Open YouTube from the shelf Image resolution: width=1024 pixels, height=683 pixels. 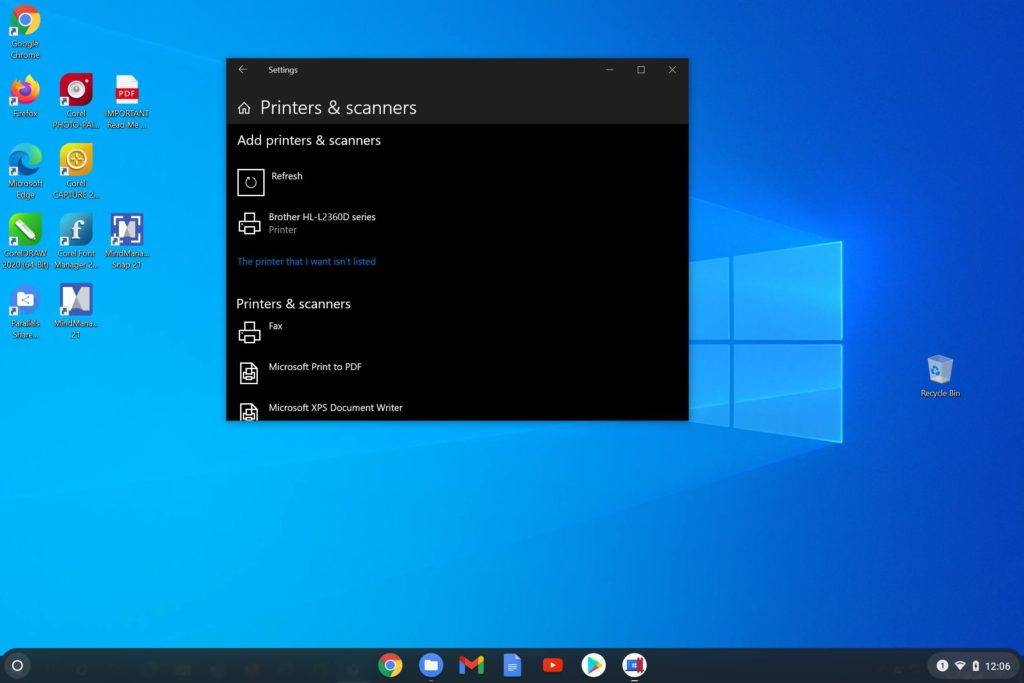click(x=552, y=665)
